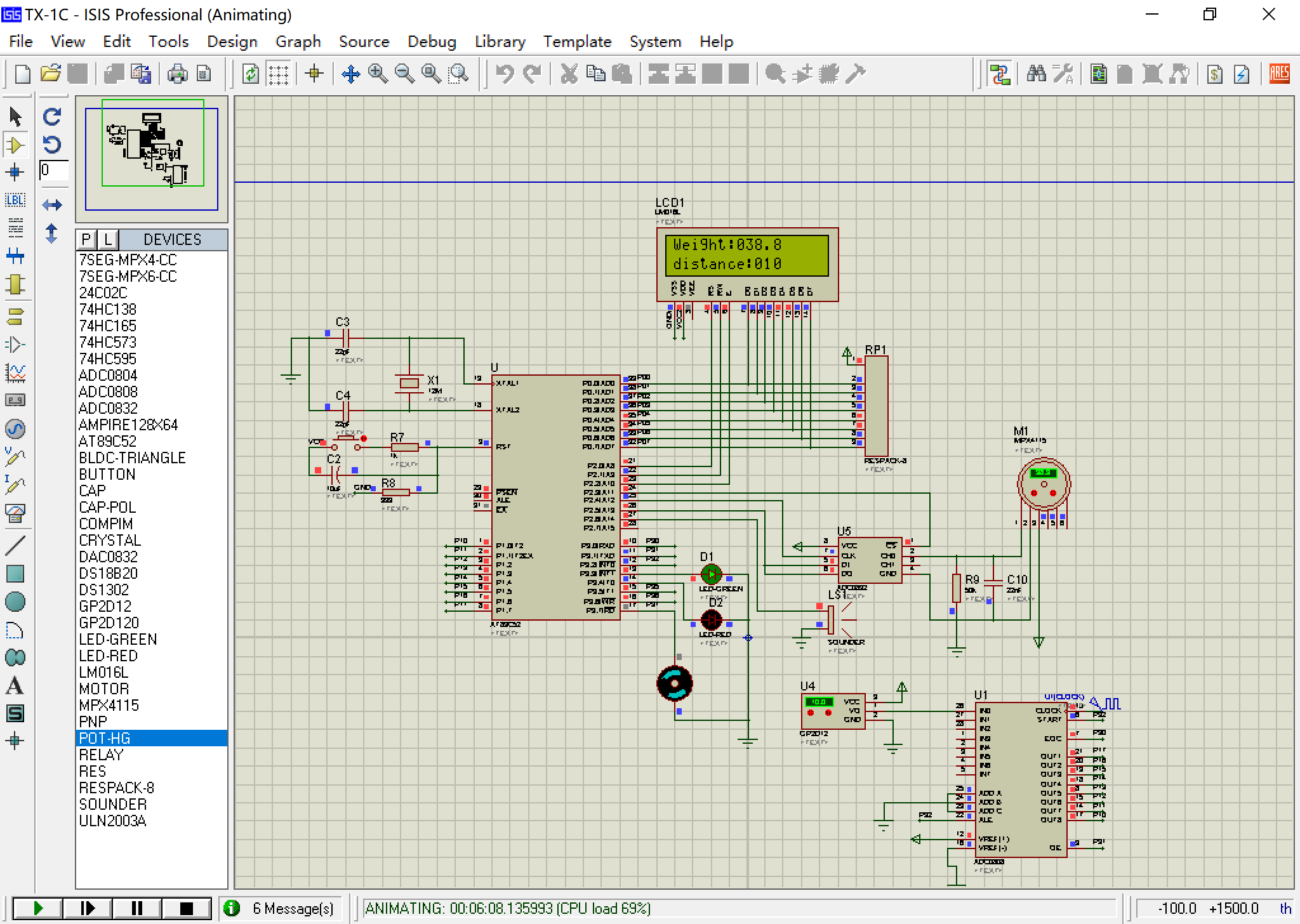Click the Rotate Anti-clockwise icon
The width and height of the screenshot is (1300, 924).
tap(52, 145)
